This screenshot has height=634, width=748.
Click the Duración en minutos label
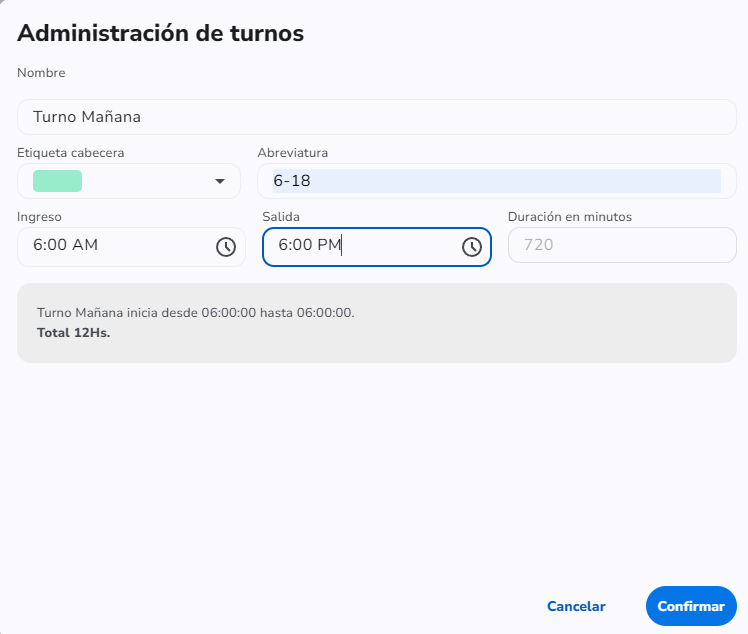(570, 217)
